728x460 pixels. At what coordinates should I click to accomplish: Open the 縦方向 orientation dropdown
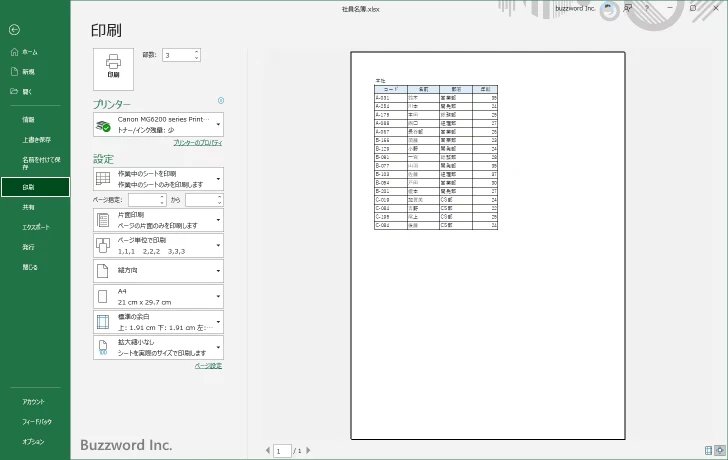pos(158,271)
